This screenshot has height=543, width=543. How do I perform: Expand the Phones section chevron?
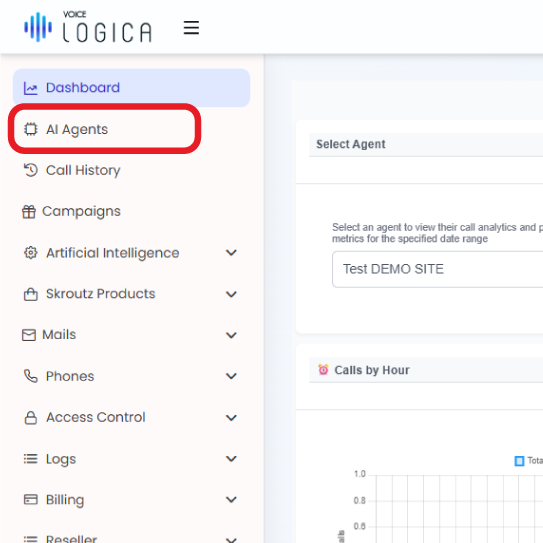(231, 376)
